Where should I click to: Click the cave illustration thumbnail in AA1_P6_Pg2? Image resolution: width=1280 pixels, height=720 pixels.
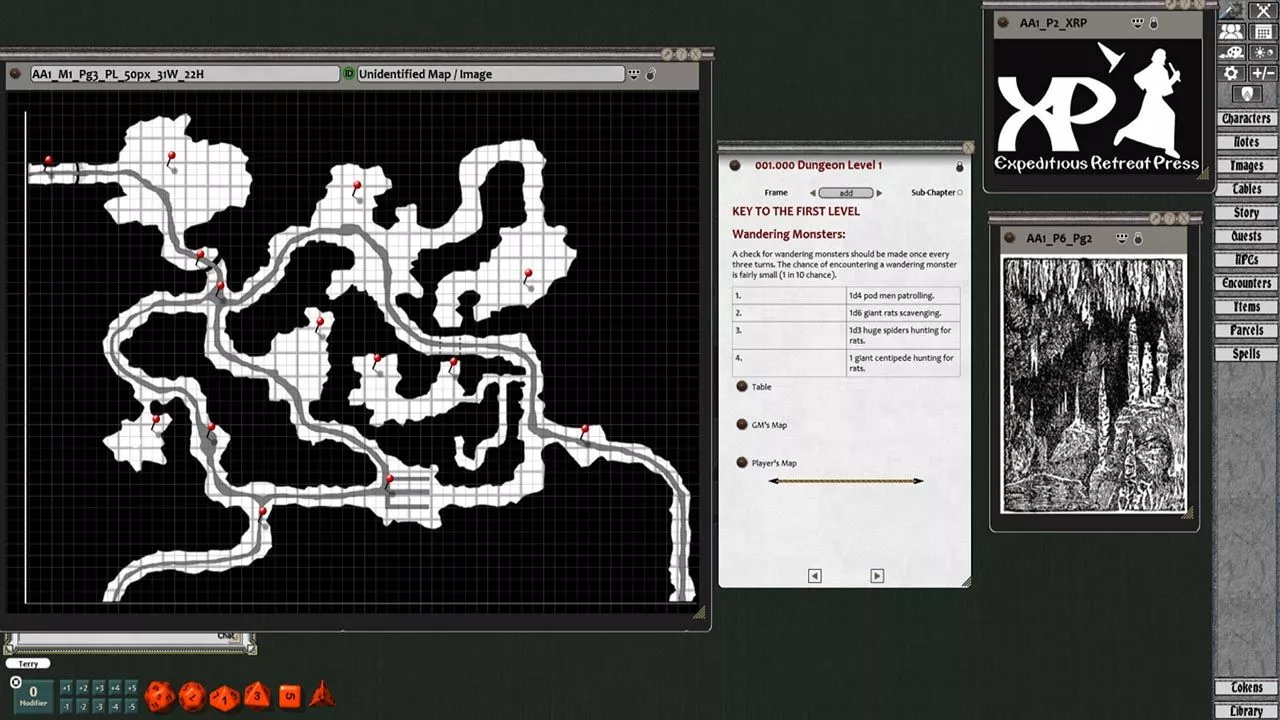[x=1094, y=386]
